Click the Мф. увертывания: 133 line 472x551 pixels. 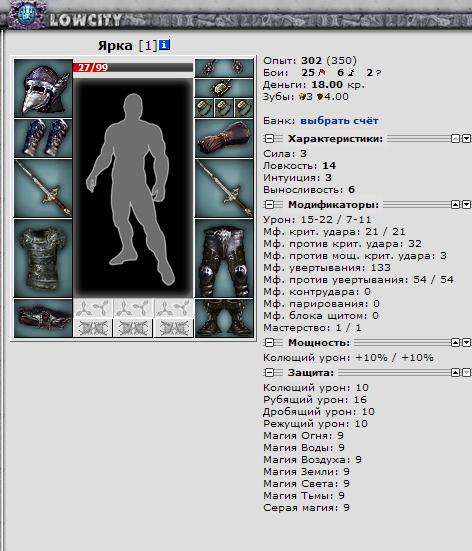[327, 268]
